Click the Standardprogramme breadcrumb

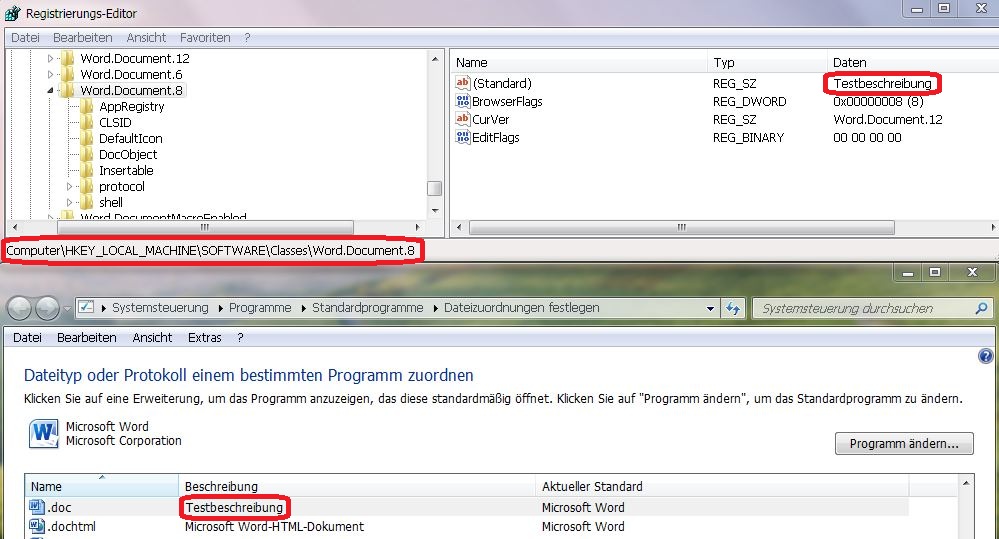(368, 308)
